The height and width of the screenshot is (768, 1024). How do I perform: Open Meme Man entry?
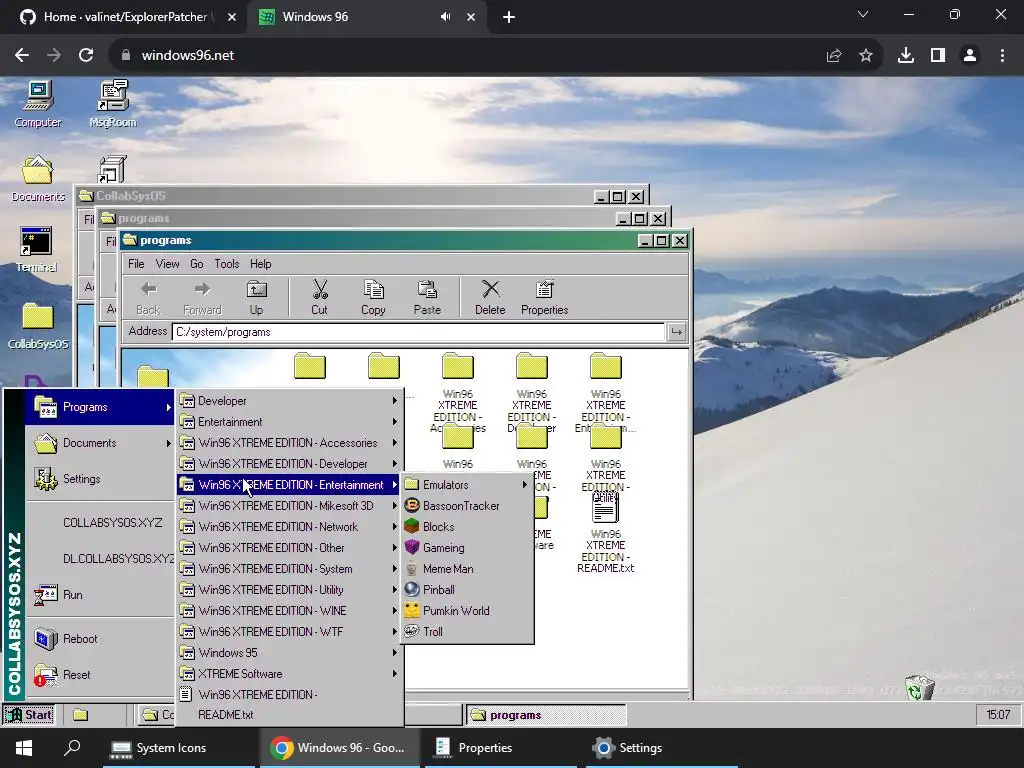[467, 568]
